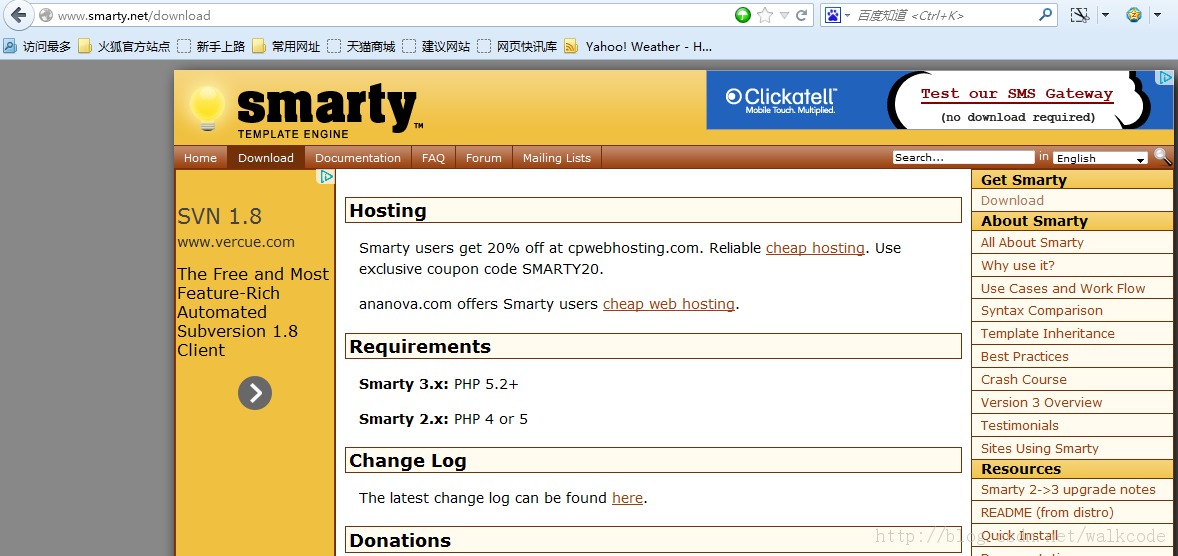Click the browser back arrow button
1178x556 pixels.
[17, 14]
